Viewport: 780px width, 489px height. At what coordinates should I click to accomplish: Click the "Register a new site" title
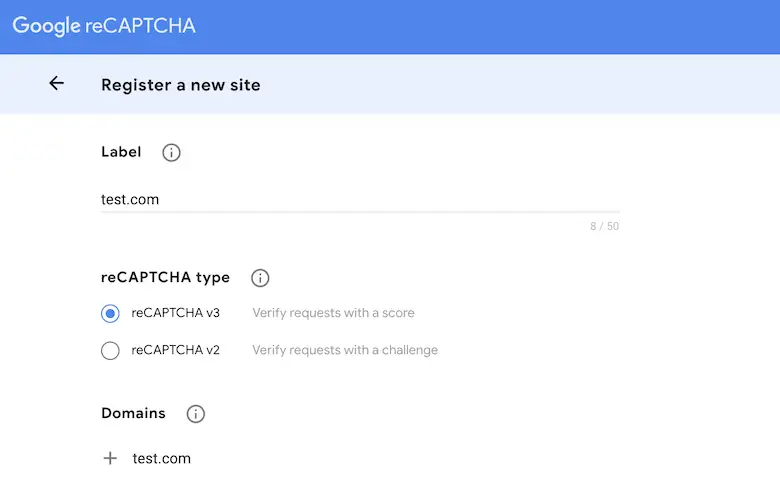[x=181, y=85]
